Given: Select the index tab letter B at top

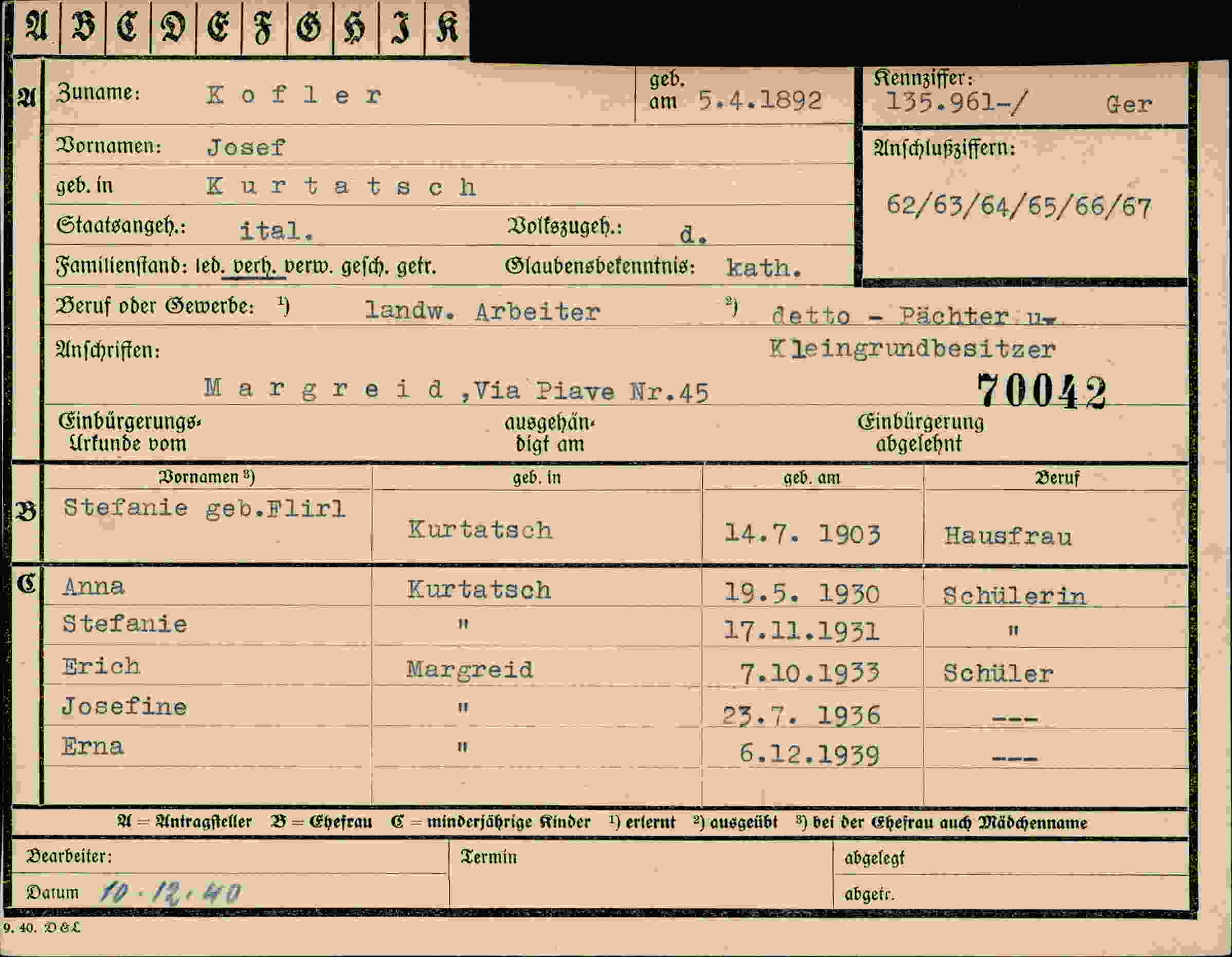Looking at the screenshot, I should (x=82, y=27).
